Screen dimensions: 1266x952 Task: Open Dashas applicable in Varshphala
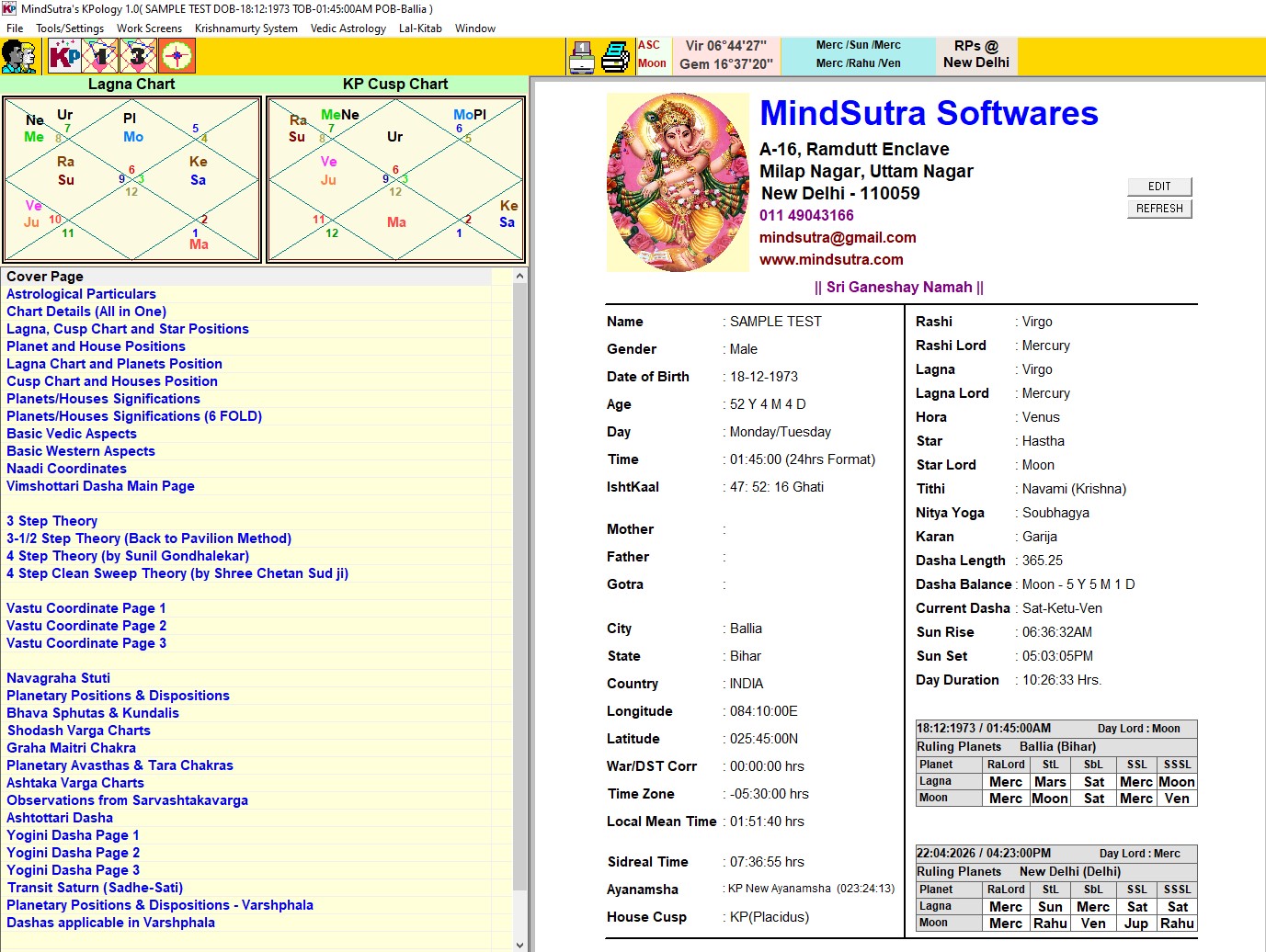point(110,923)
